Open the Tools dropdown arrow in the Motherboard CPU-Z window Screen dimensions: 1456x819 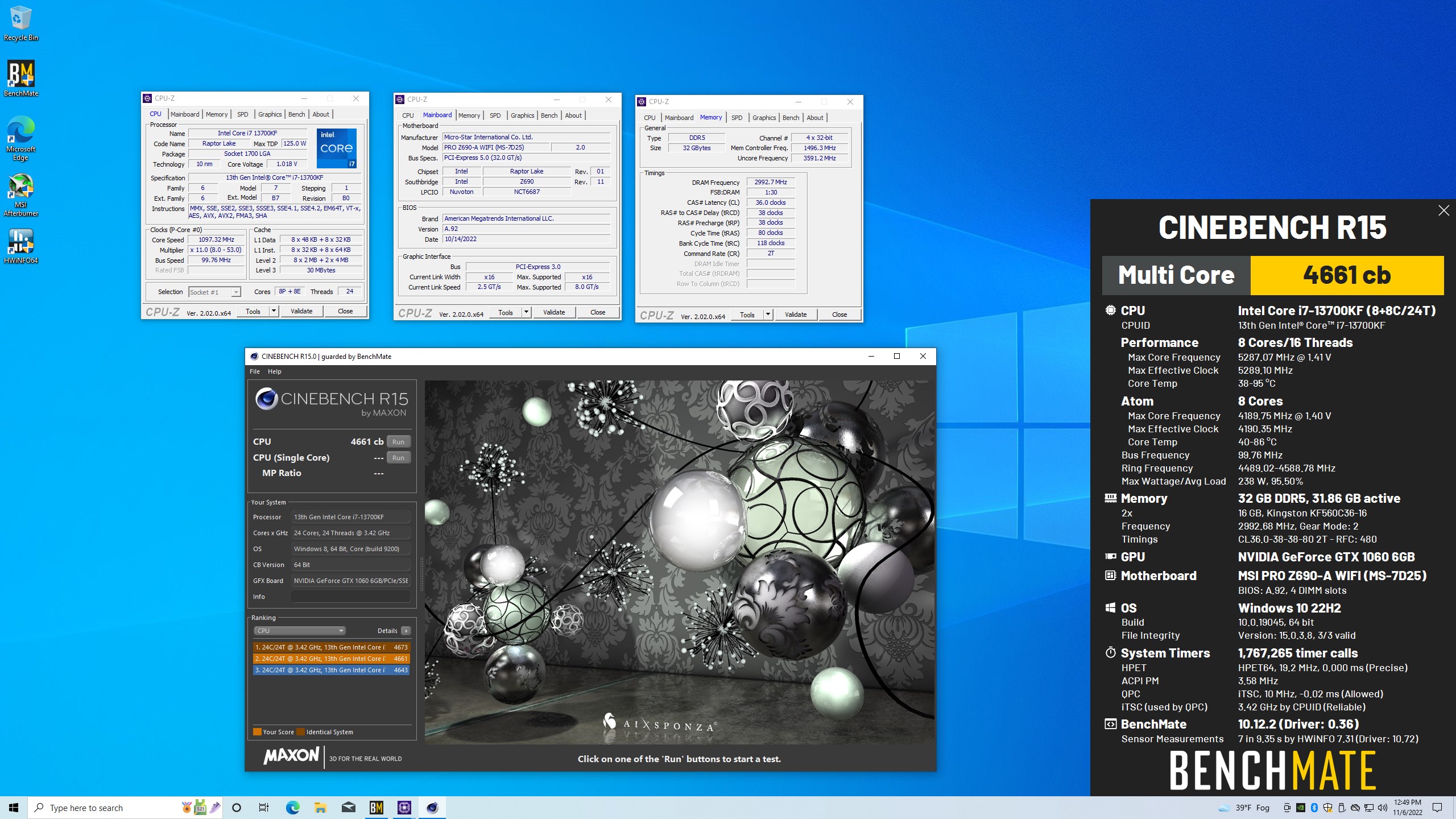[526, 312]
